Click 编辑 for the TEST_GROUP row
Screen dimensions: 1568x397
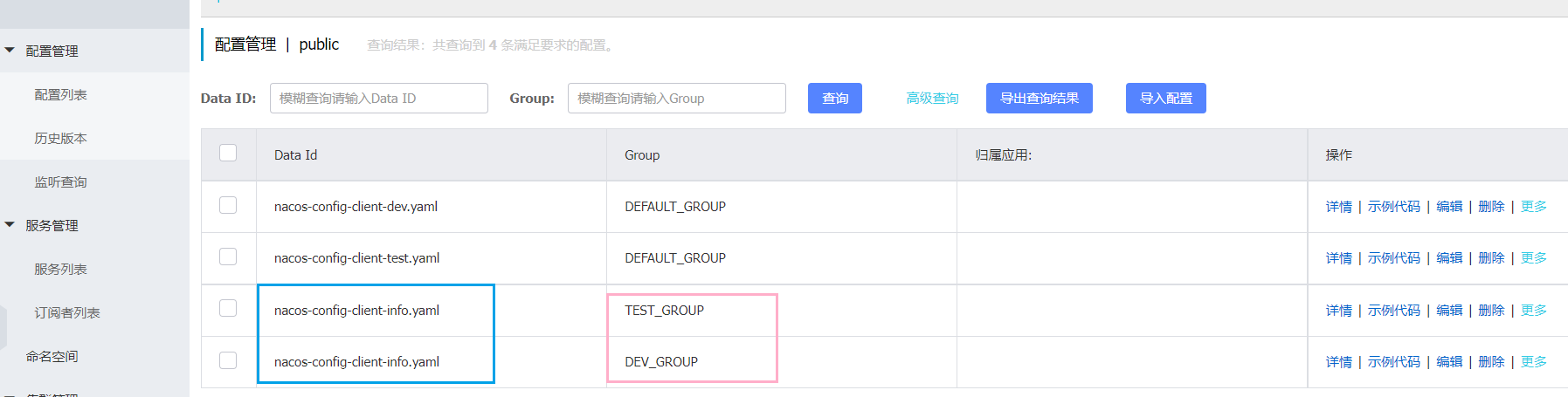coord(1449,311)
